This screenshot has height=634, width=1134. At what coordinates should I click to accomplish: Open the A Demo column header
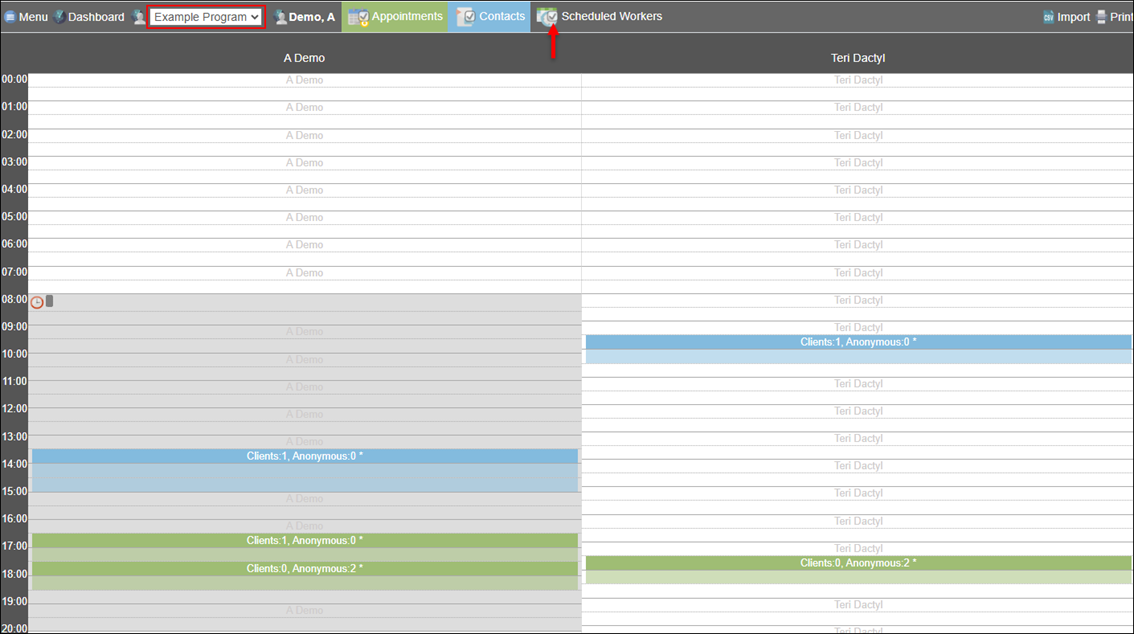(304, 58)
